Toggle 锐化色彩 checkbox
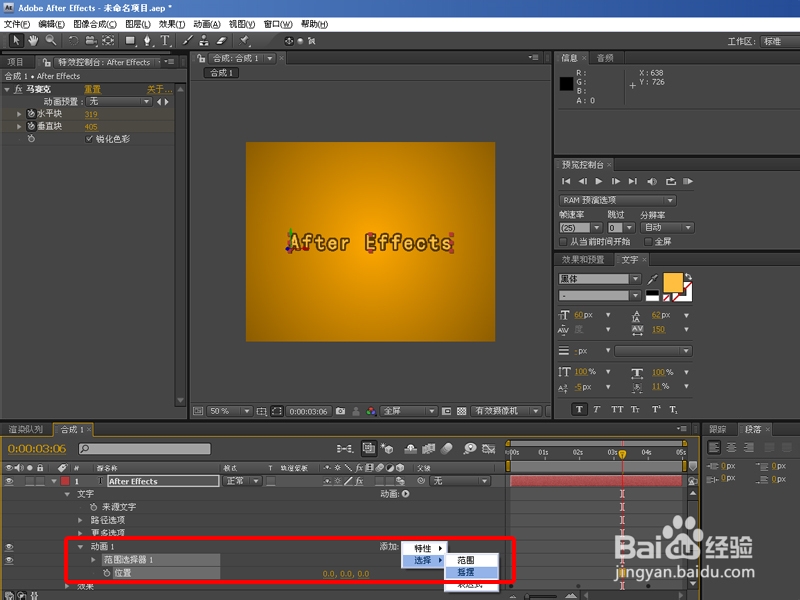Image resolution: width=800 pixels, height=600 pixels. click(x=89, y=139)
